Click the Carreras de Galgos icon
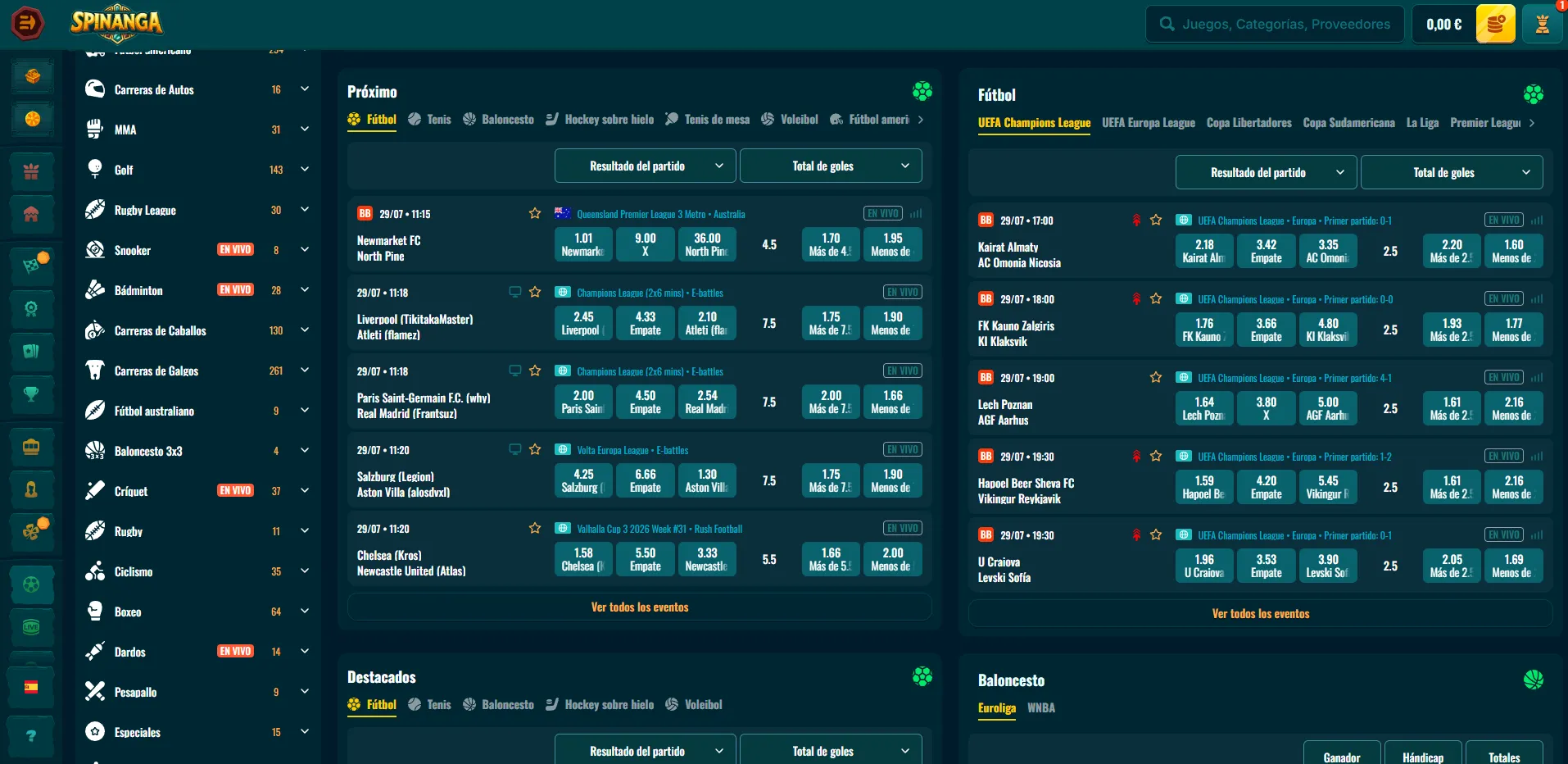The image size is (1568, 764). coord(95,370)
